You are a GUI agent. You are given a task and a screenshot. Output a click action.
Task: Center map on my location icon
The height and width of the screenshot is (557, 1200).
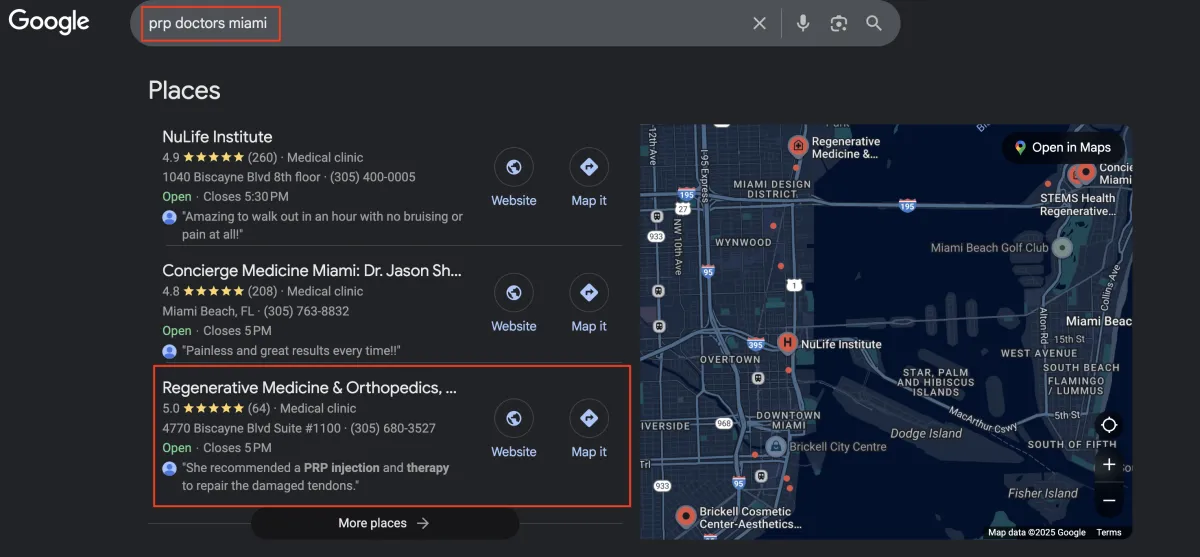[1109, 424]
